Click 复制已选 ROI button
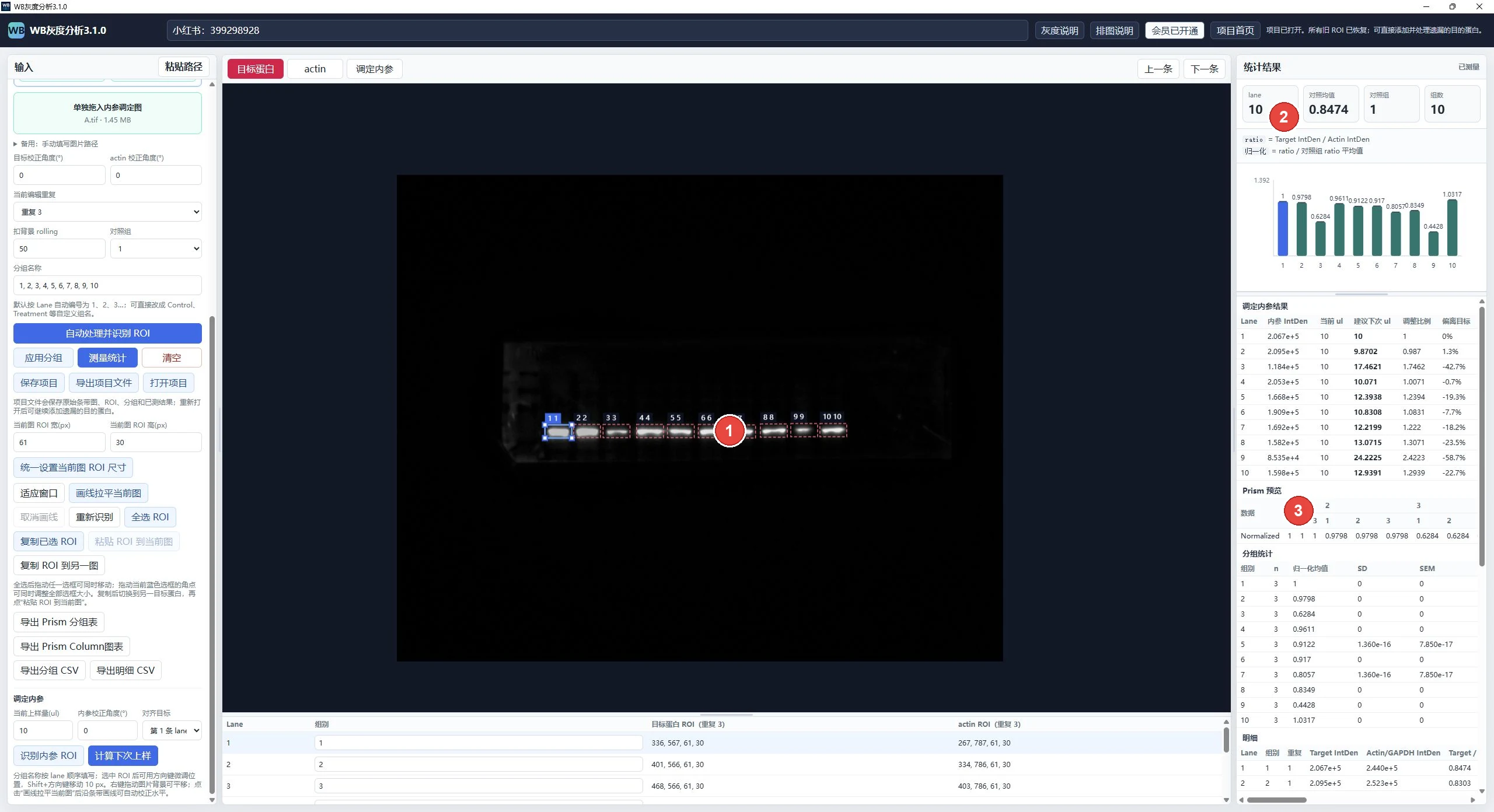Screen dimensions: 1494x812 coord(48,541)
